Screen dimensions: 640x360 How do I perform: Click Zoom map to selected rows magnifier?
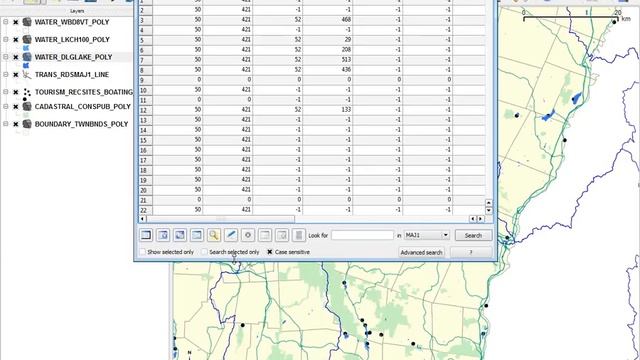point(214,235)
